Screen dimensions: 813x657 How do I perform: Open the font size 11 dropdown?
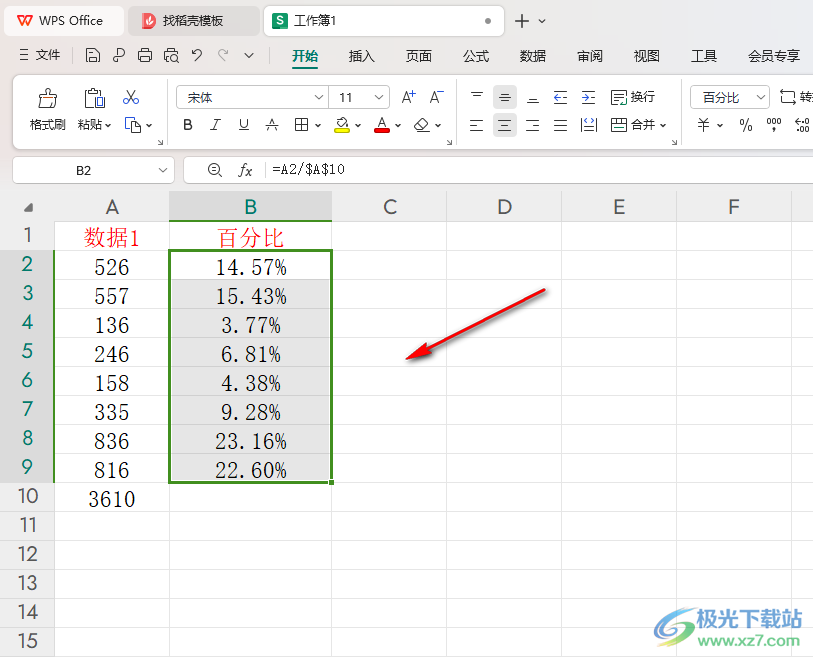[x=379, y=97]
